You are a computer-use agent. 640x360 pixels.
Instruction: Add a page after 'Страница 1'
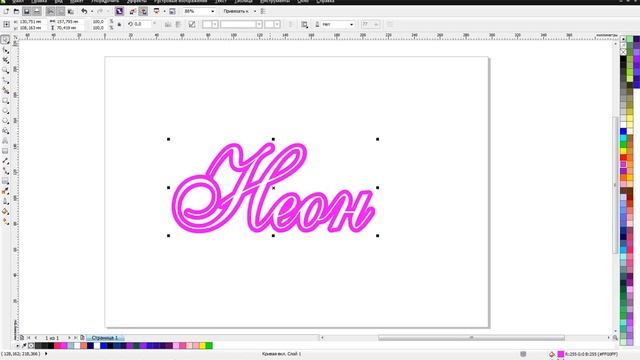[82, 338]
